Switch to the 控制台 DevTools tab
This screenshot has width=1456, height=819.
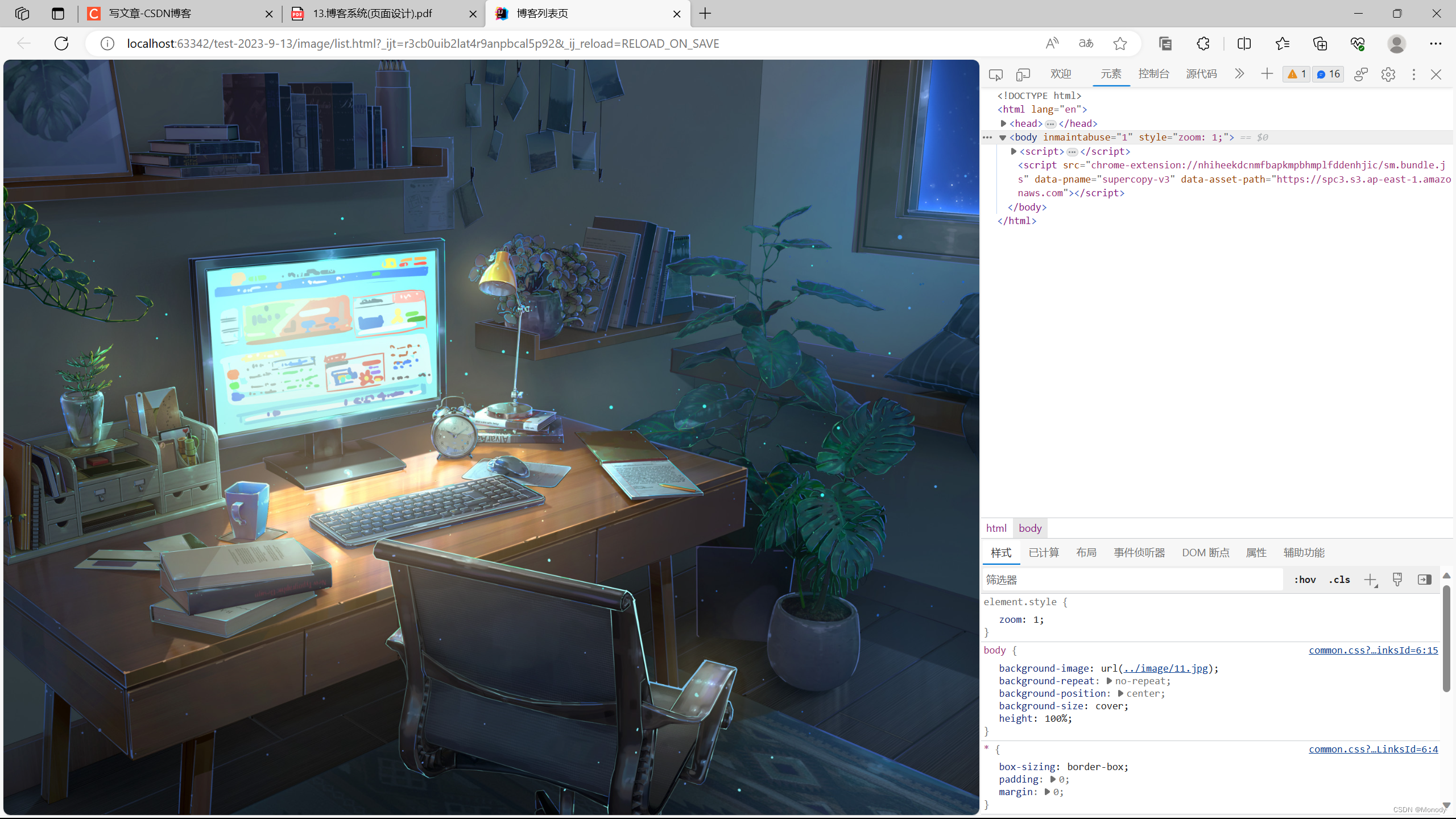1154,74
